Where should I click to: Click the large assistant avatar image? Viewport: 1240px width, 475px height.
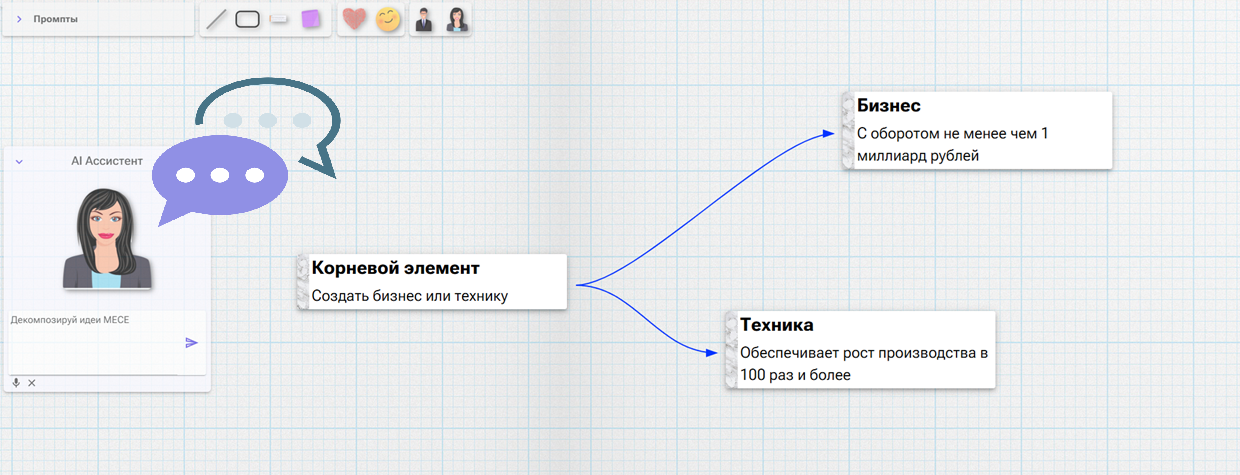coord(107,240)
